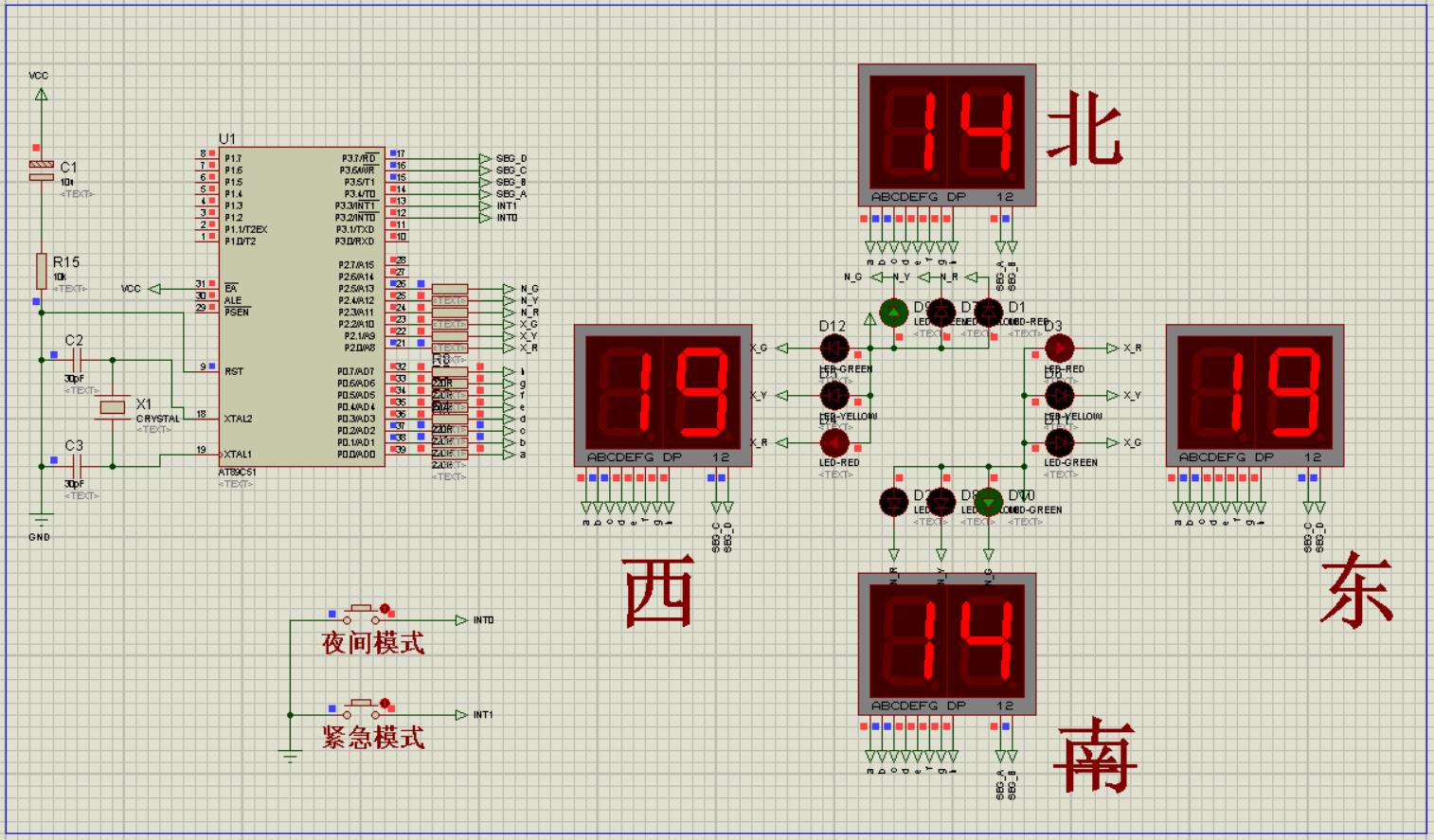Select the west 7-segment display showing 19

(x=663, y=395)
